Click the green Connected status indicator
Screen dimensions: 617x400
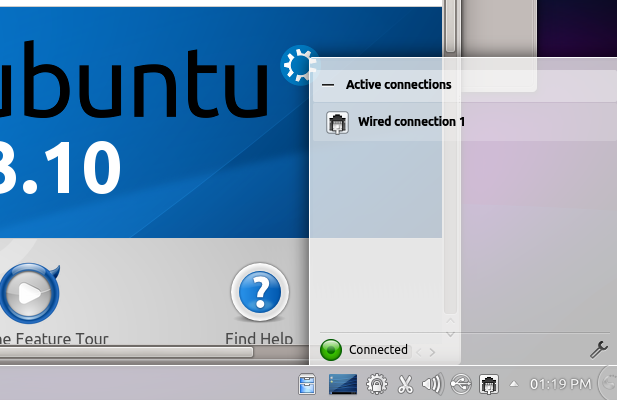(x=331, y=350)
